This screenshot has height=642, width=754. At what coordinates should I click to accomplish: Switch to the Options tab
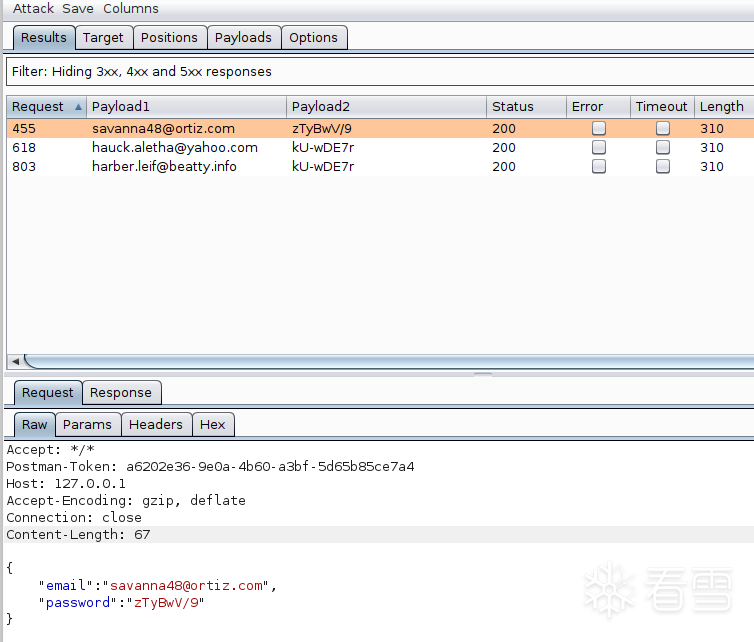(314, 38)
